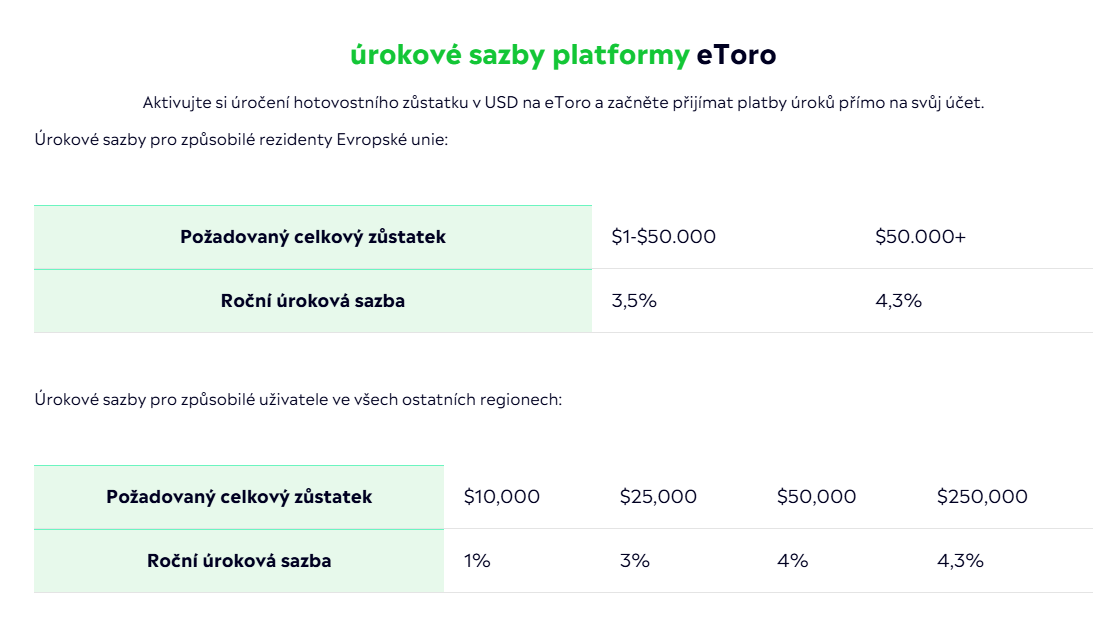Click the "1%" interest rate cell
The image size is (1107, 625).
pos(477,561)
